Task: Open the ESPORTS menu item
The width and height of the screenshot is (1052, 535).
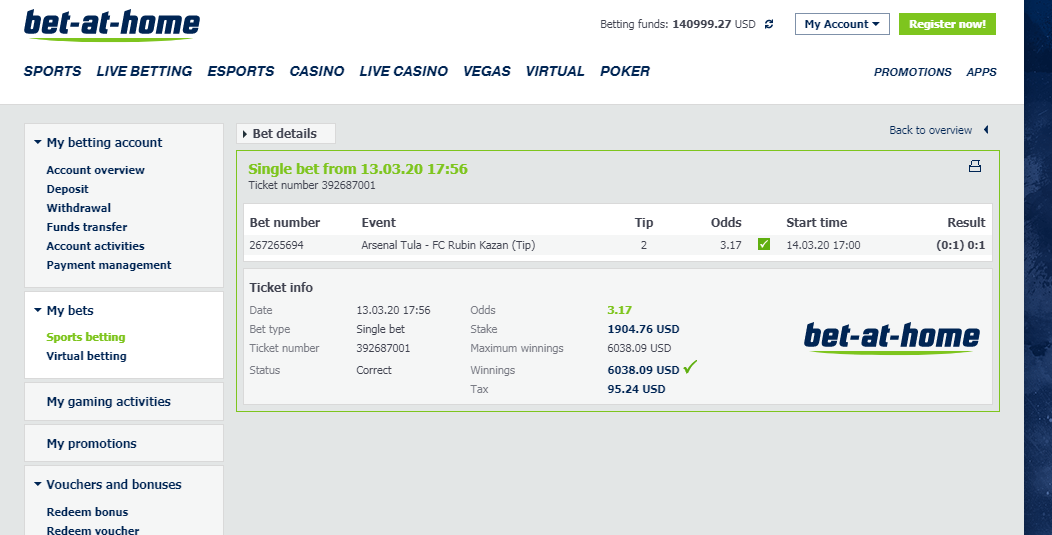Action: pyautogui.click(x=241, y=71)
